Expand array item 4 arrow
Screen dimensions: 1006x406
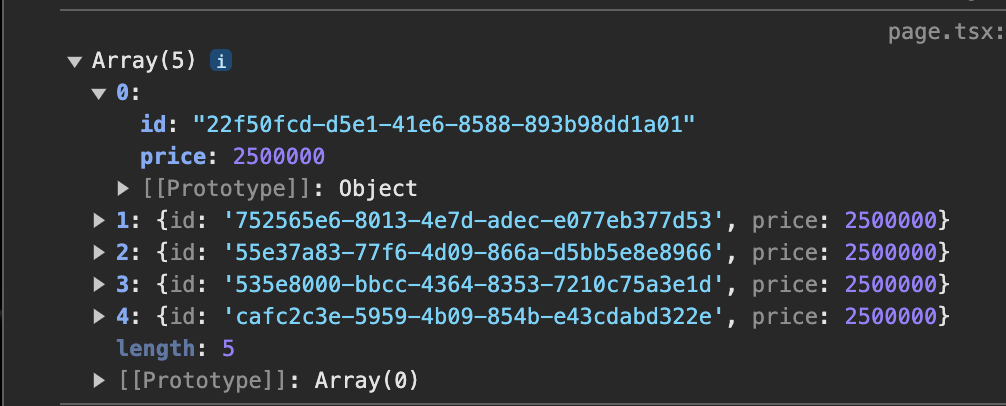(x=99, y=316)
